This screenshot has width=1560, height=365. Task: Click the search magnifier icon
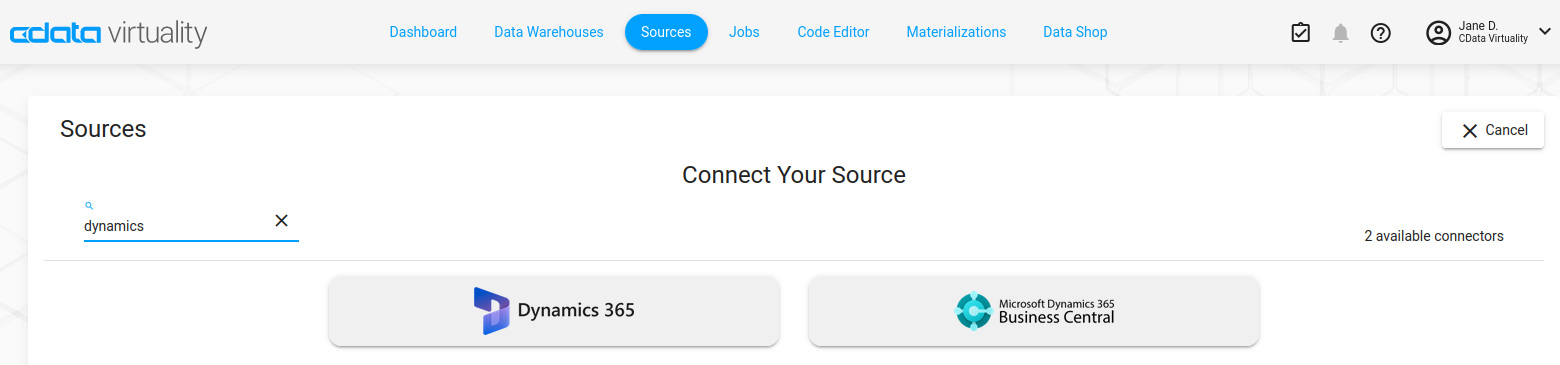89,205
